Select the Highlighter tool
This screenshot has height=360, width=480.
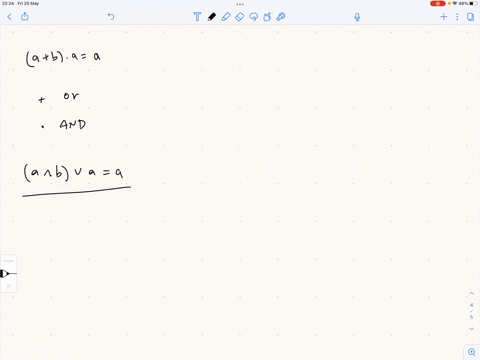tap(226, 17)
